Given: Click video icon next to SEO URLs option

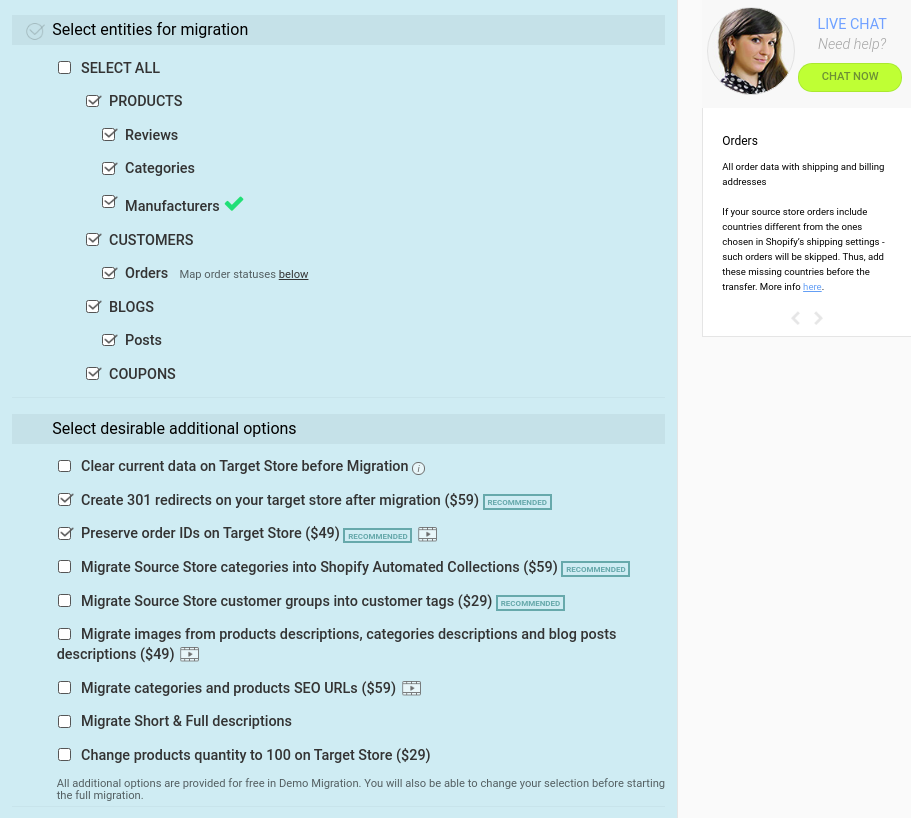Looking at the screenshot, I should (411, 688).
